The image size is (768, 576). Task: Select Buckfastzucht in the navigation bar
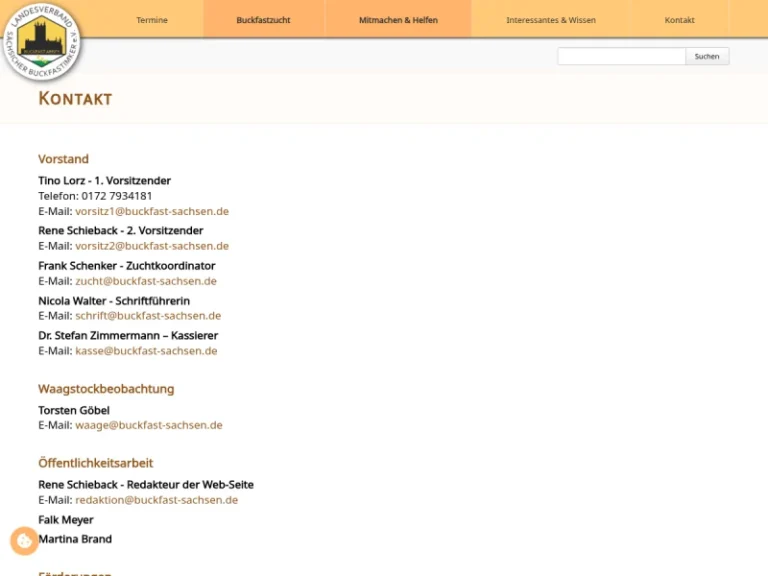pos(263,20)
